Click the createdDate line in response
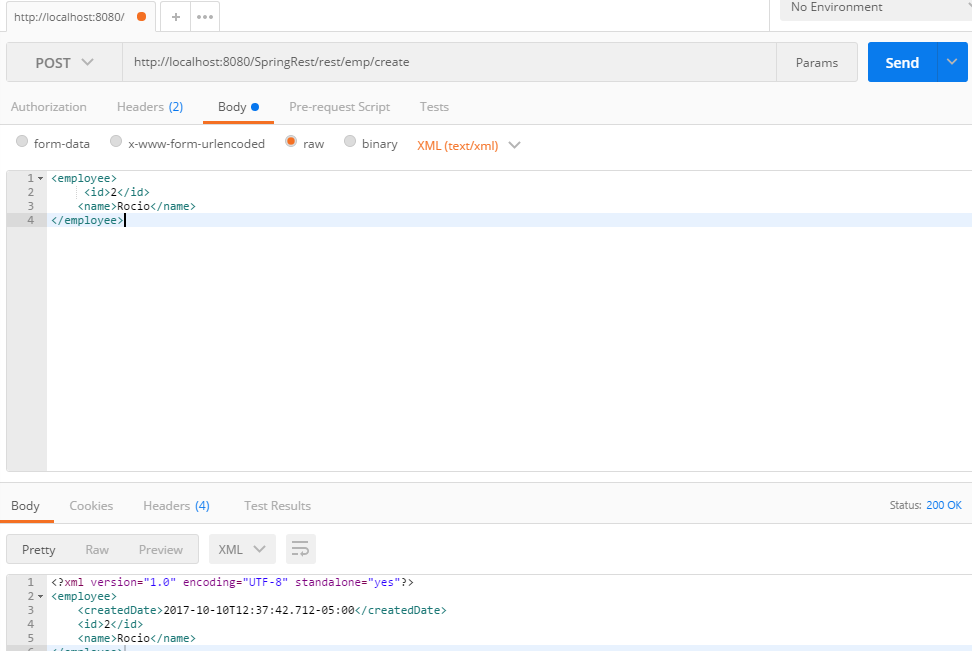Viewport: 972px width, 651px height. point(262,610)
